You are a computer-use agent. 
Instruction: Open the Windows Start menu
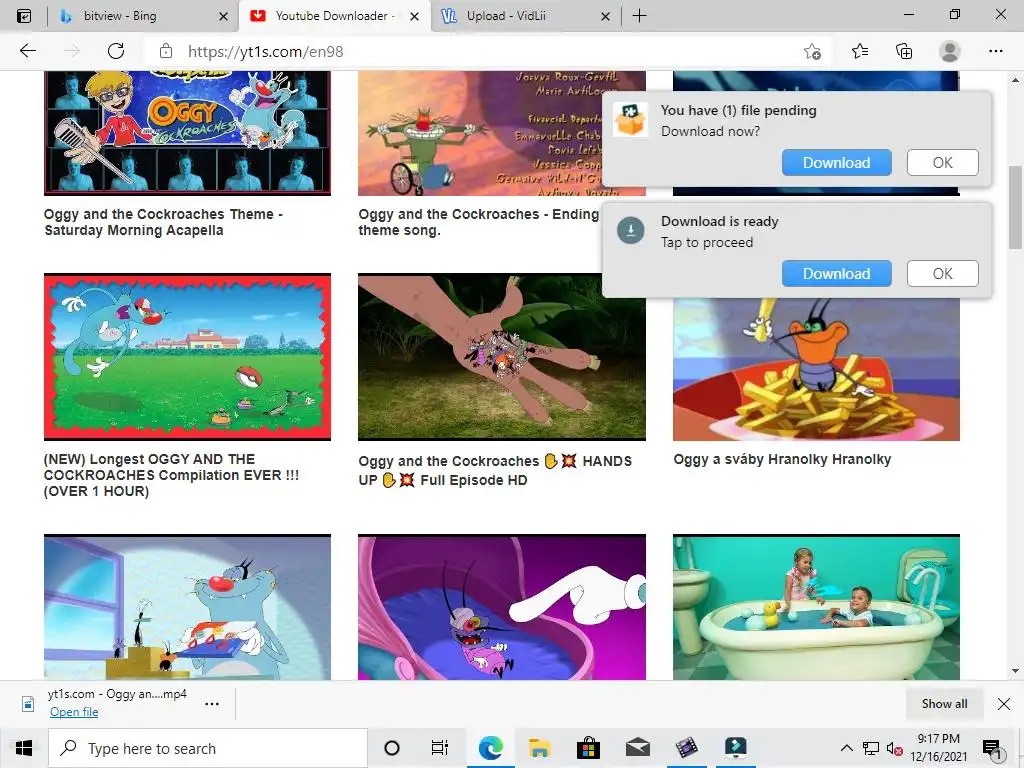tap(24, 748)
